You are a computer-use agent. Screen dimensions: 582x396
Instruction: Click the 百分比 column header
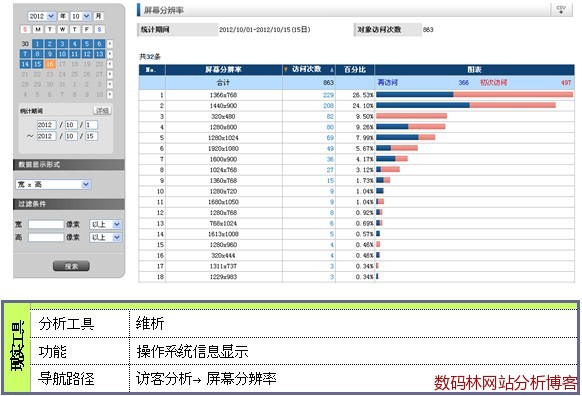click(x=355, y=69)
